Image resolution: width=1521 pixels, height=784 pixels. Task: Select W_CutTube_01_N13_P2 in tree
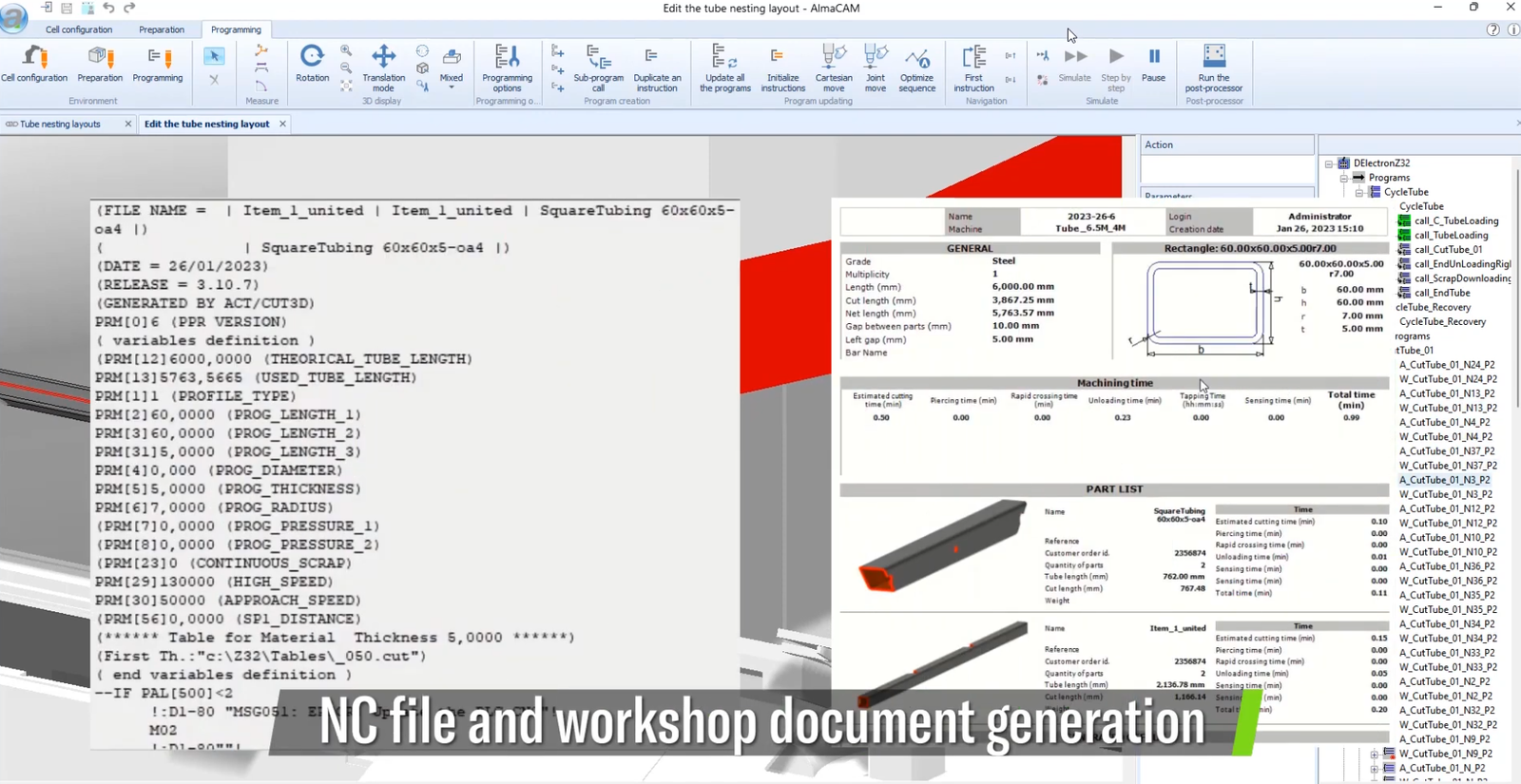point(1448,408)
